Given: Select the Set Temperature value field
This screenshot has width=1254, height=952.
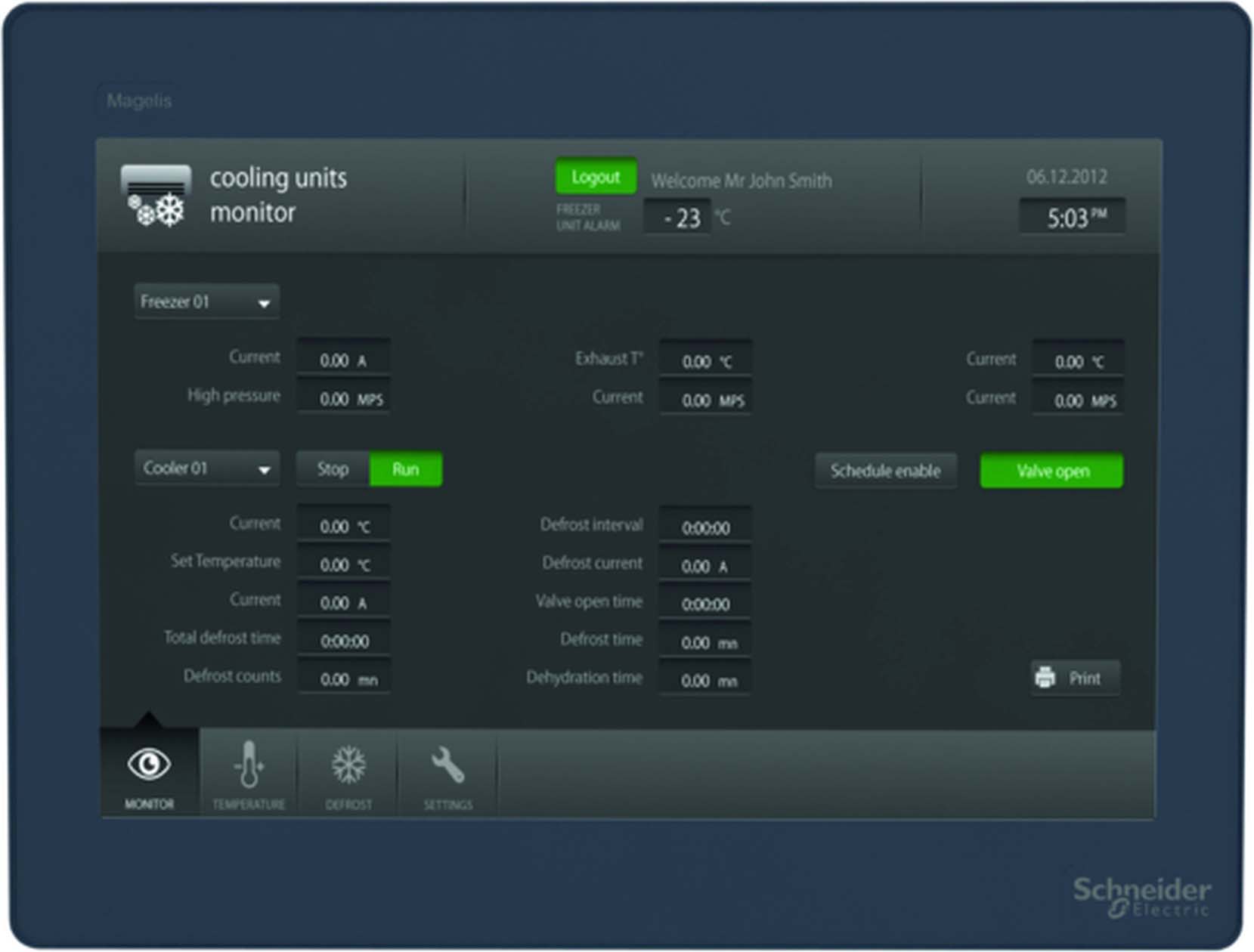Looking at the screenshot, I should tap(344, 564).
